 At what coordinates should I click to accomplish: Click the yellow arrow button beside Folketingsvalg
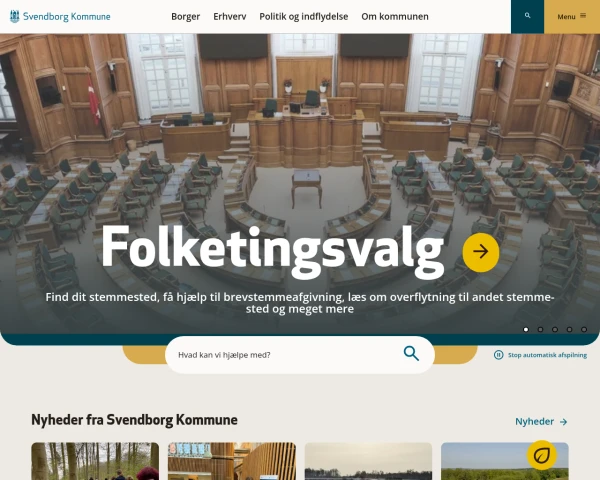(481, 252)
